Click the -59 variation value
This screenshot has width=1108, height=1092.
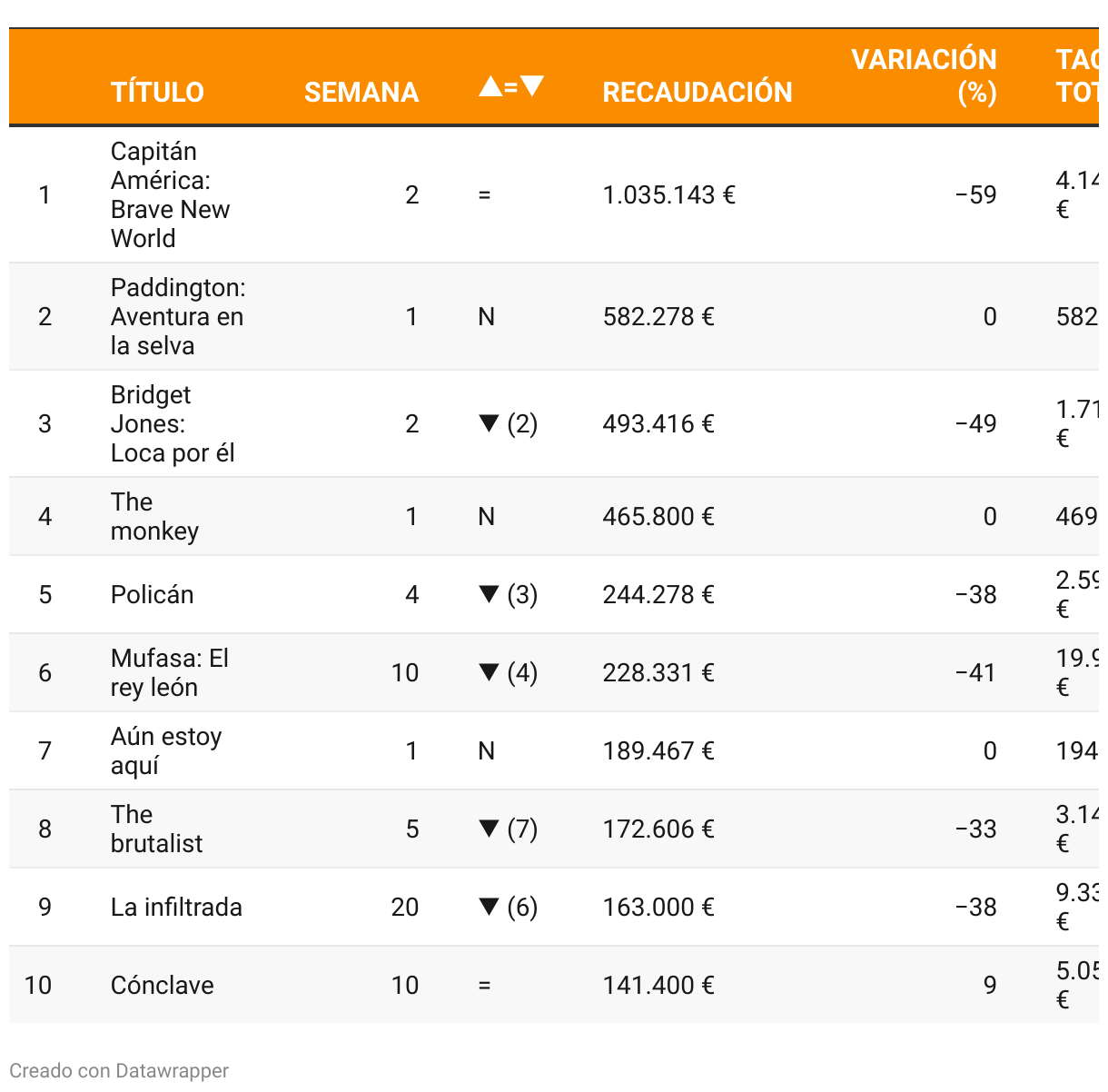pyautogui.click(x=975, y=194)
